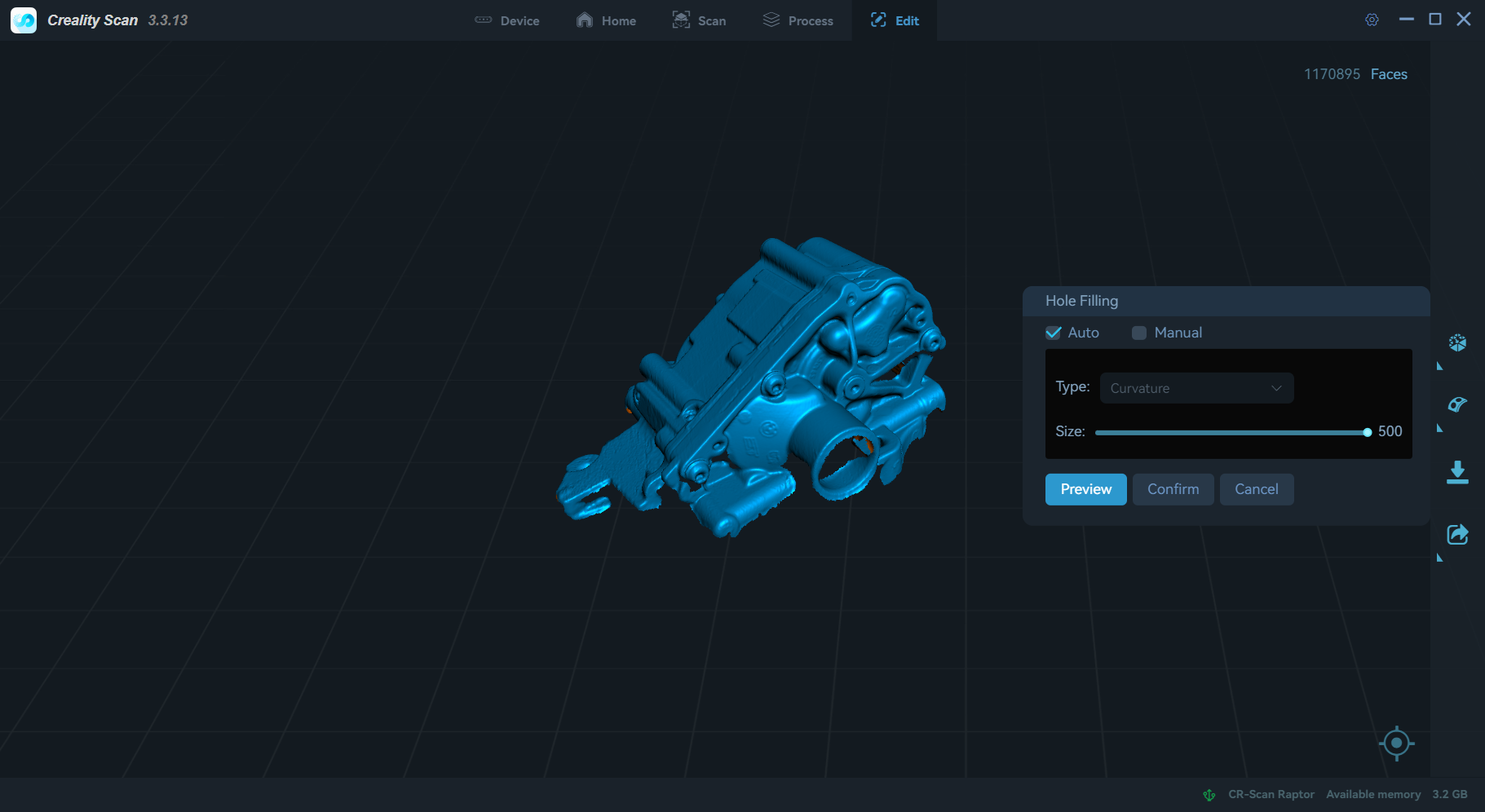Viewport: 1485px width, 812px height.
Task: Adjust the Size slider handle
Action: [1368, 433]
